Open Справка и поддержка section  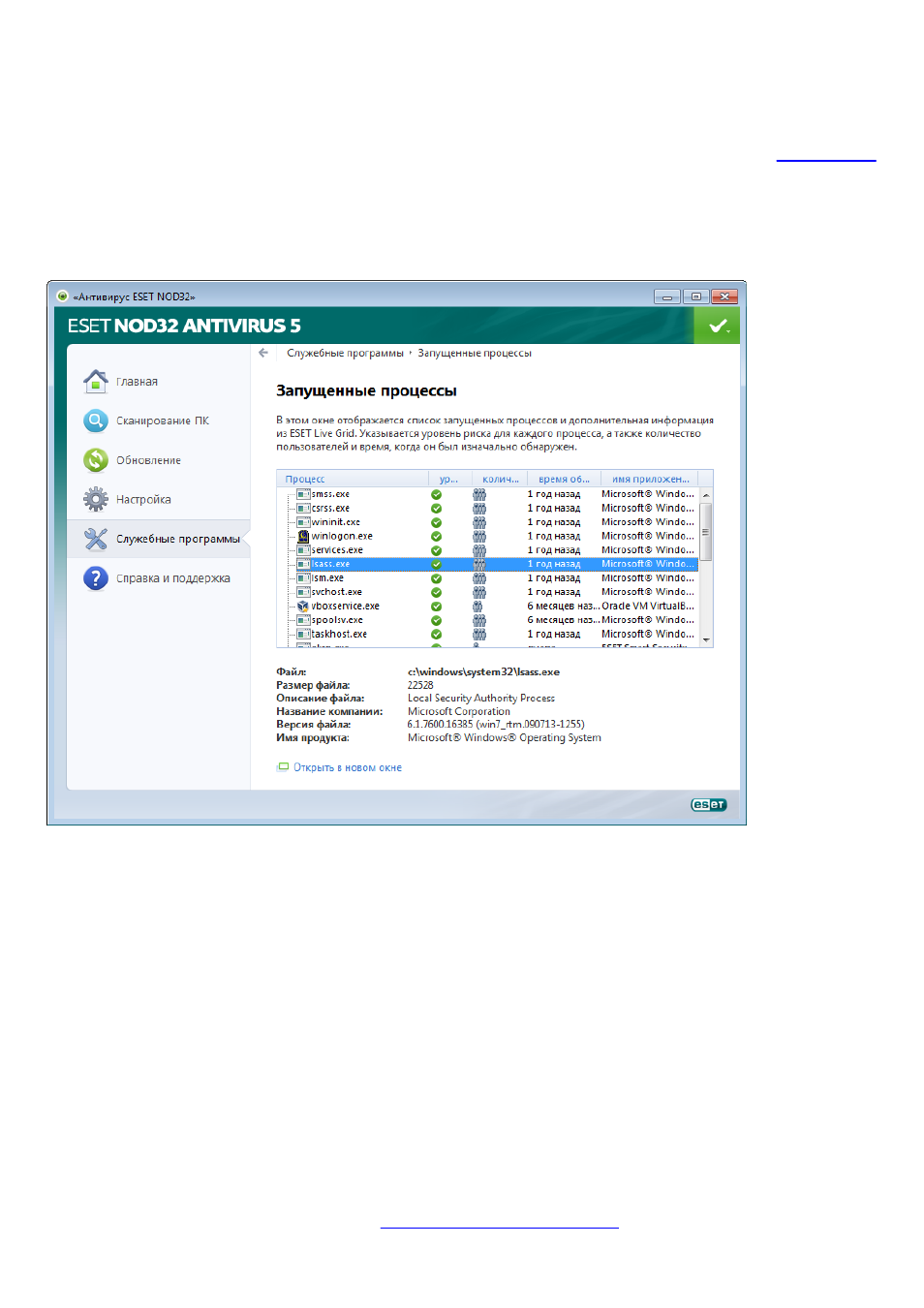[173, 578]
